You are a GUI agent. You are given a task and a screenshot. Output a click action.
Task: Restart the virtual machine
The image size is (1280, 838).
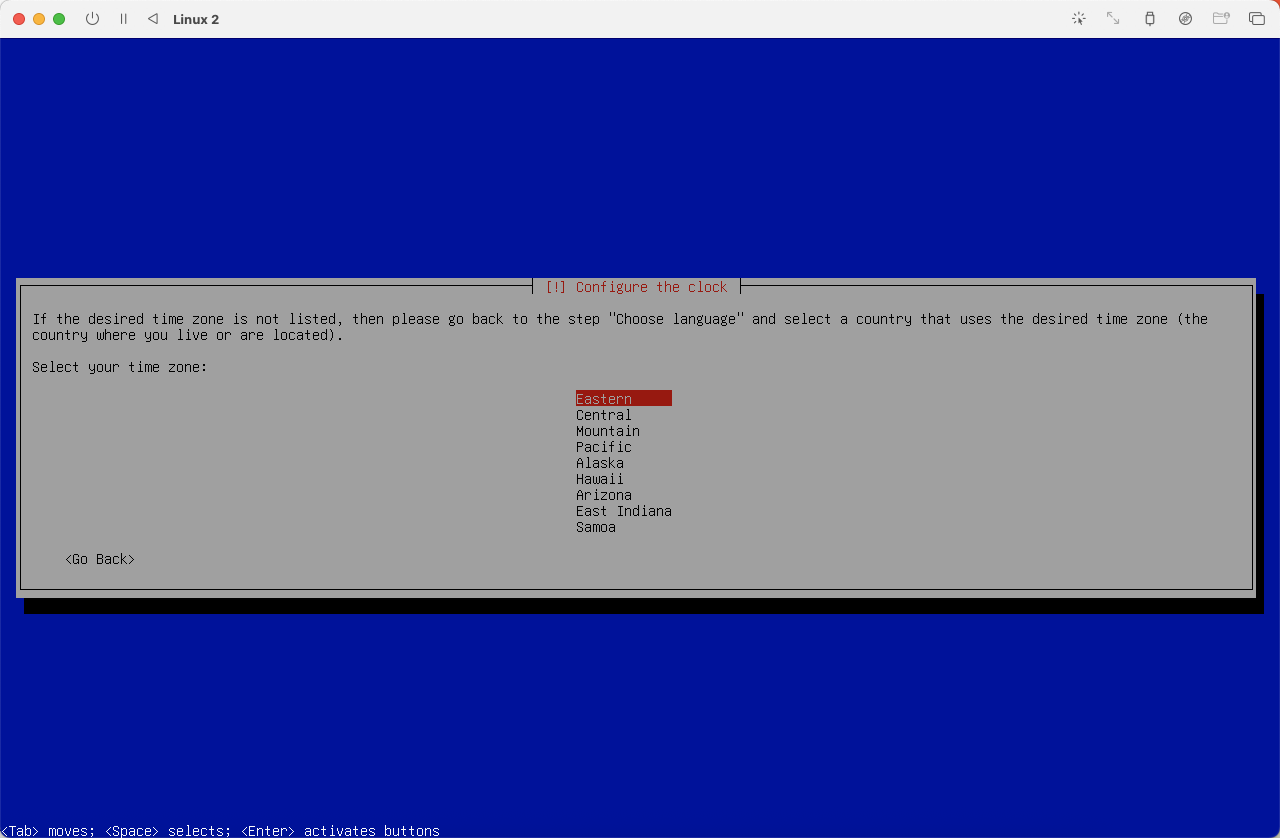pyautogui.click(x=153, y=18)
